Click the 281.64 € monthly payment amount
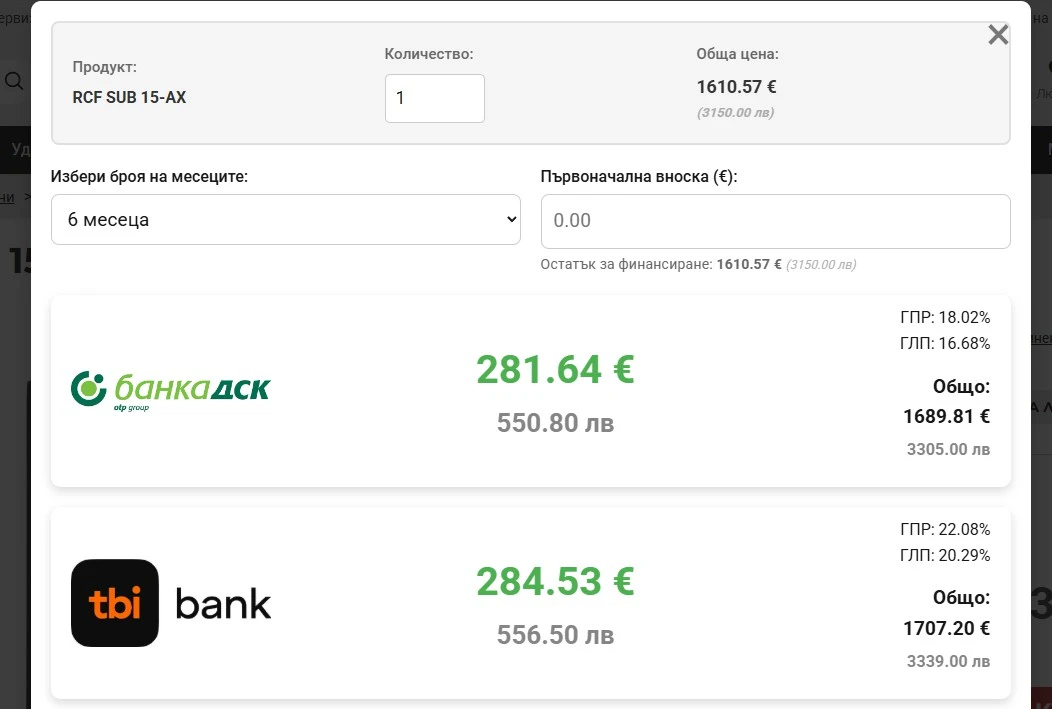Screen dimensions: 1052x709 point(554,369)
